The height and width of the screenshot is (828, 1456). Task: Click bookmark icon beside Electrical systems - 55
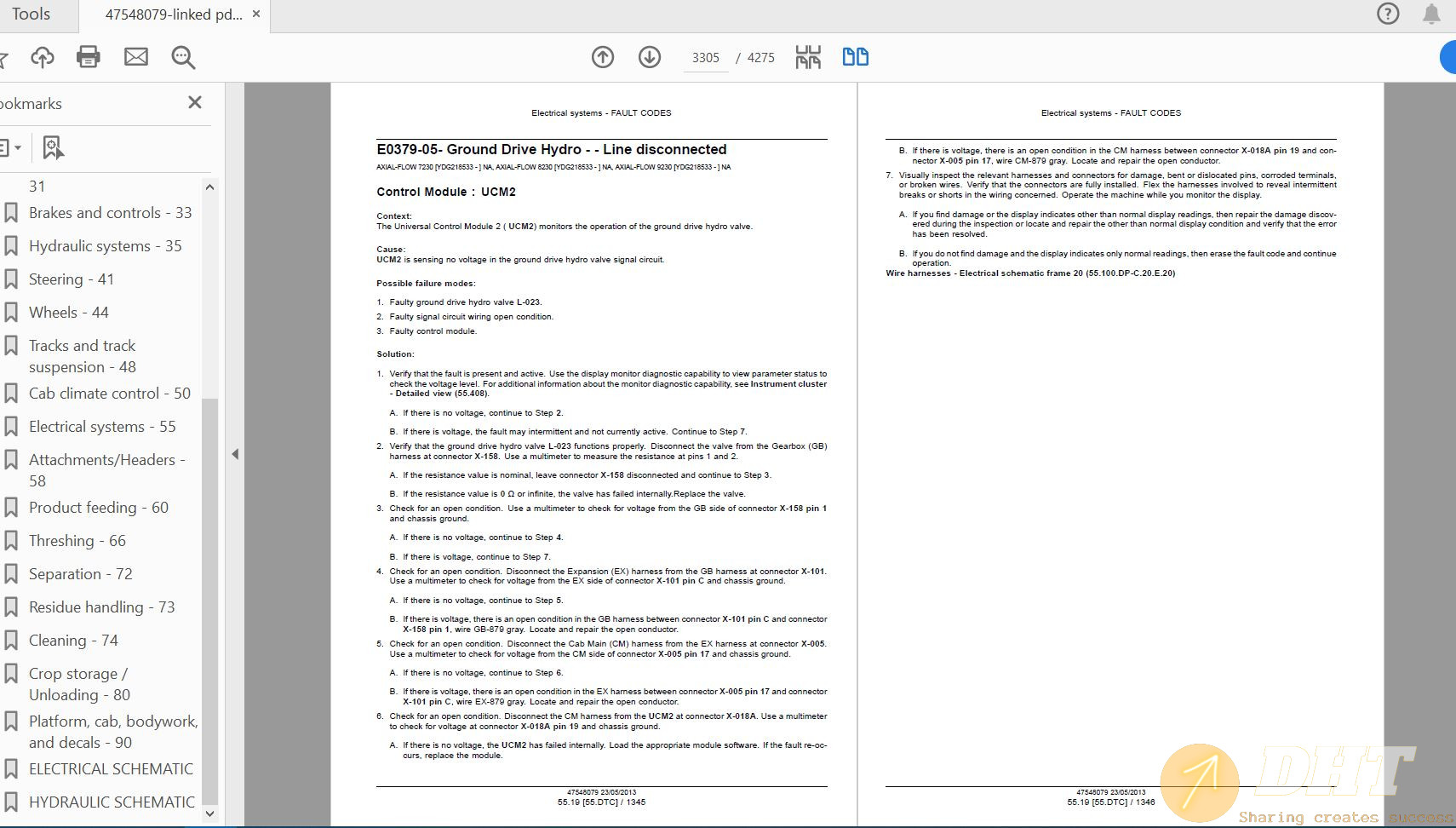pyautogui.click(x=11, y=427)
